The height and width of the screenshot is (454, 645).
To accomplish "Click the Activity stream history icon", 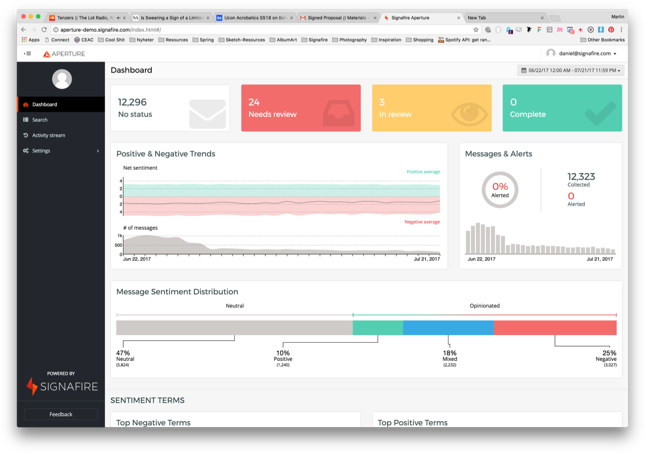I will (26, 135).
